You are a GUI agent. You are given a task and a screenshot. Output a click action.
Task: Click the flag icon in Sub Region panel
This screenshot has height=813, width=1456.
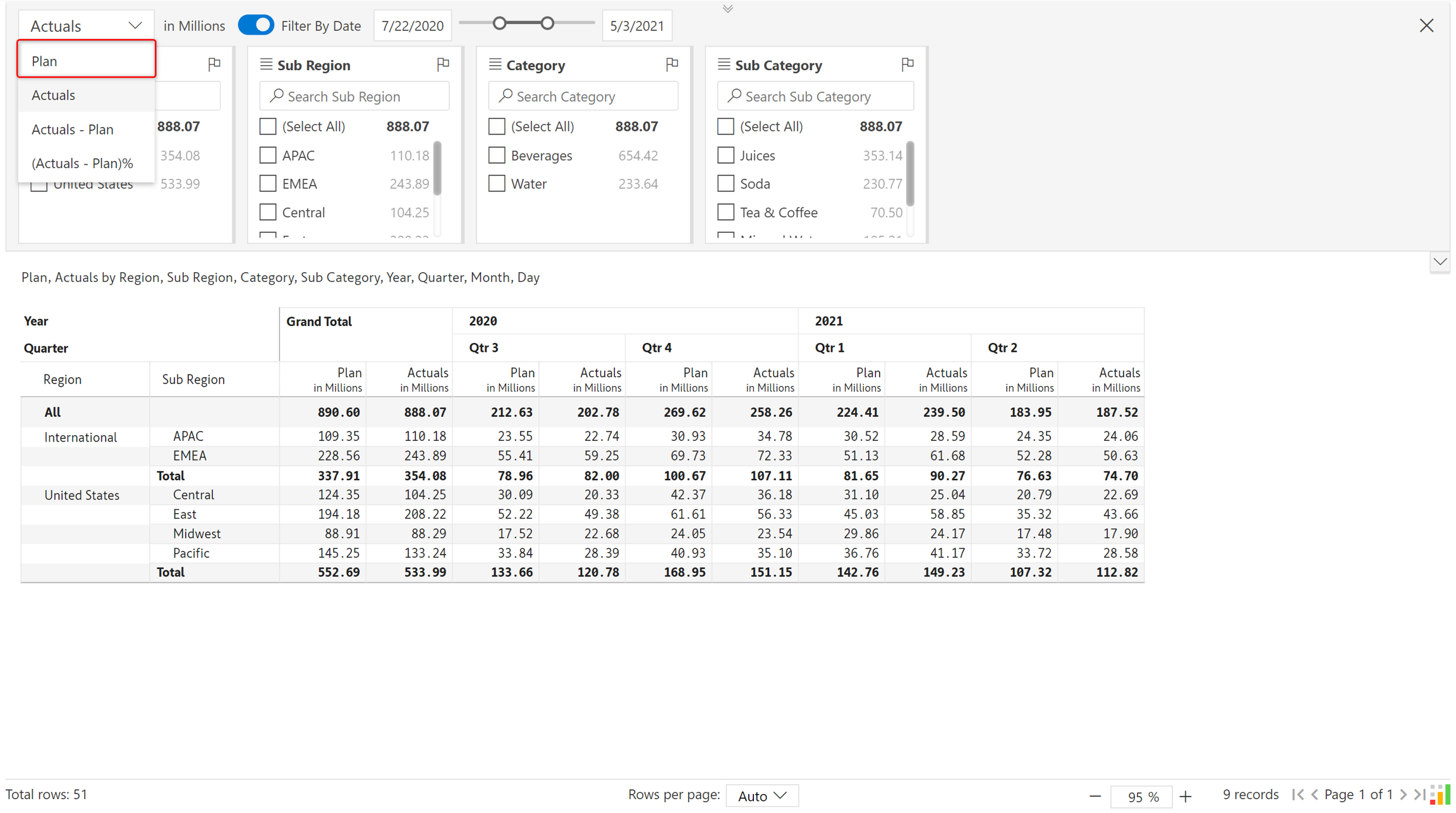pos(443,64)
